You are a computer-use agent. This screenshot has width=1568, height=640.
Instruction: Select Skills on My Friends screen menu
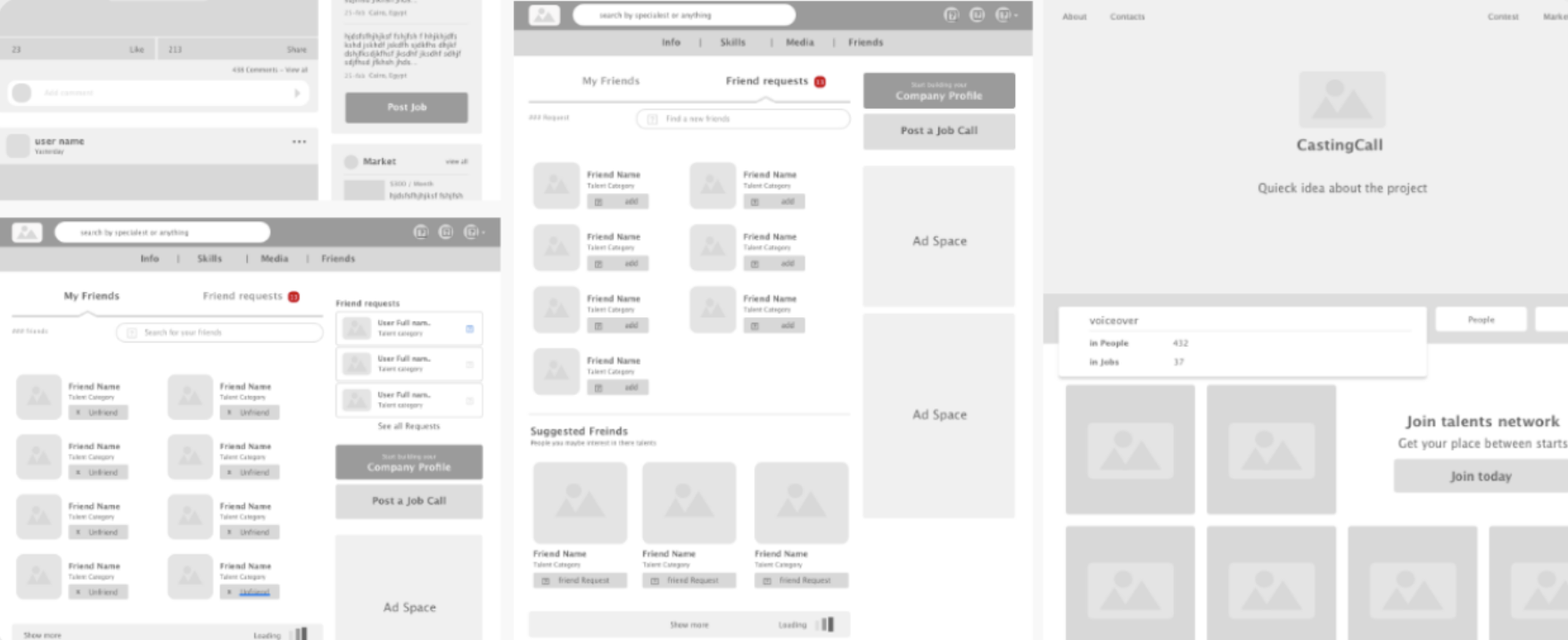(x=210, y=258)
